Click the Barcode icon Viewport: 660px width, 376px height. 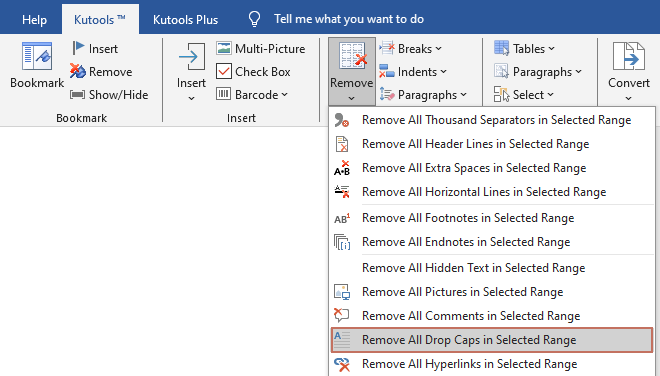(224, 94)
